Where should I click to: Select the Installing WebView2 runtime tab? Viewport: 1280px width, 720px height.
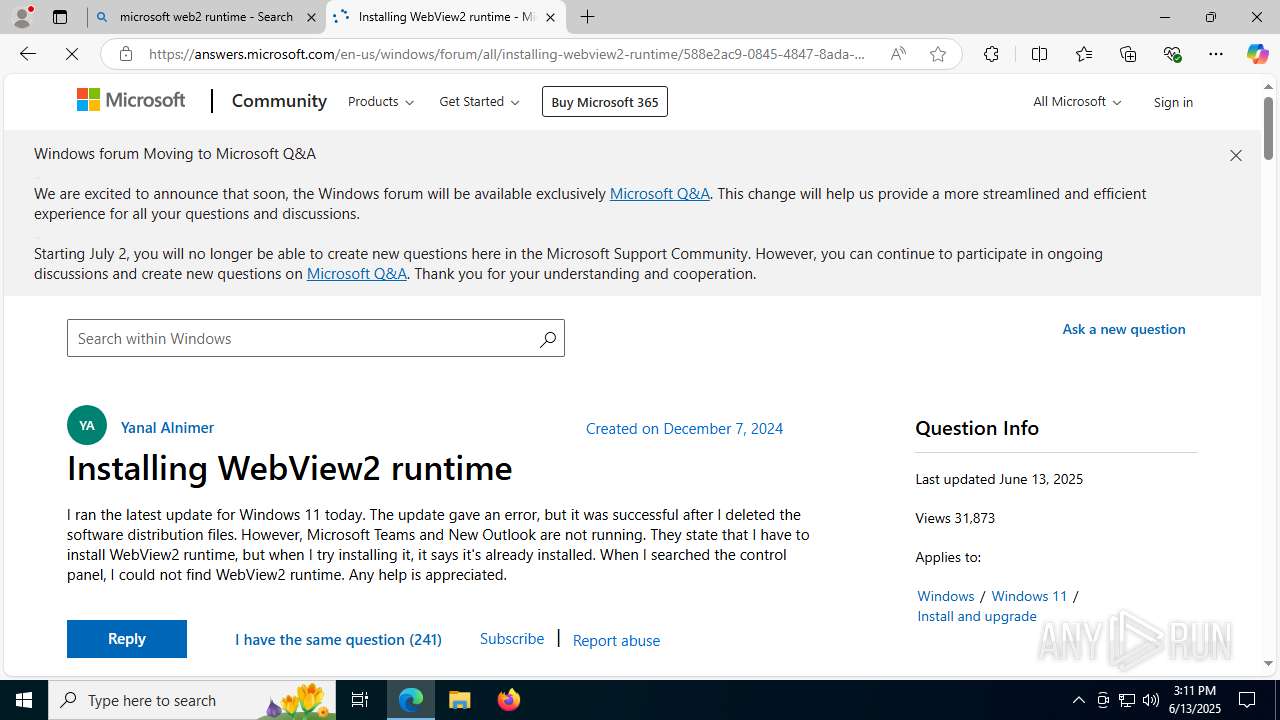point(446,17)
